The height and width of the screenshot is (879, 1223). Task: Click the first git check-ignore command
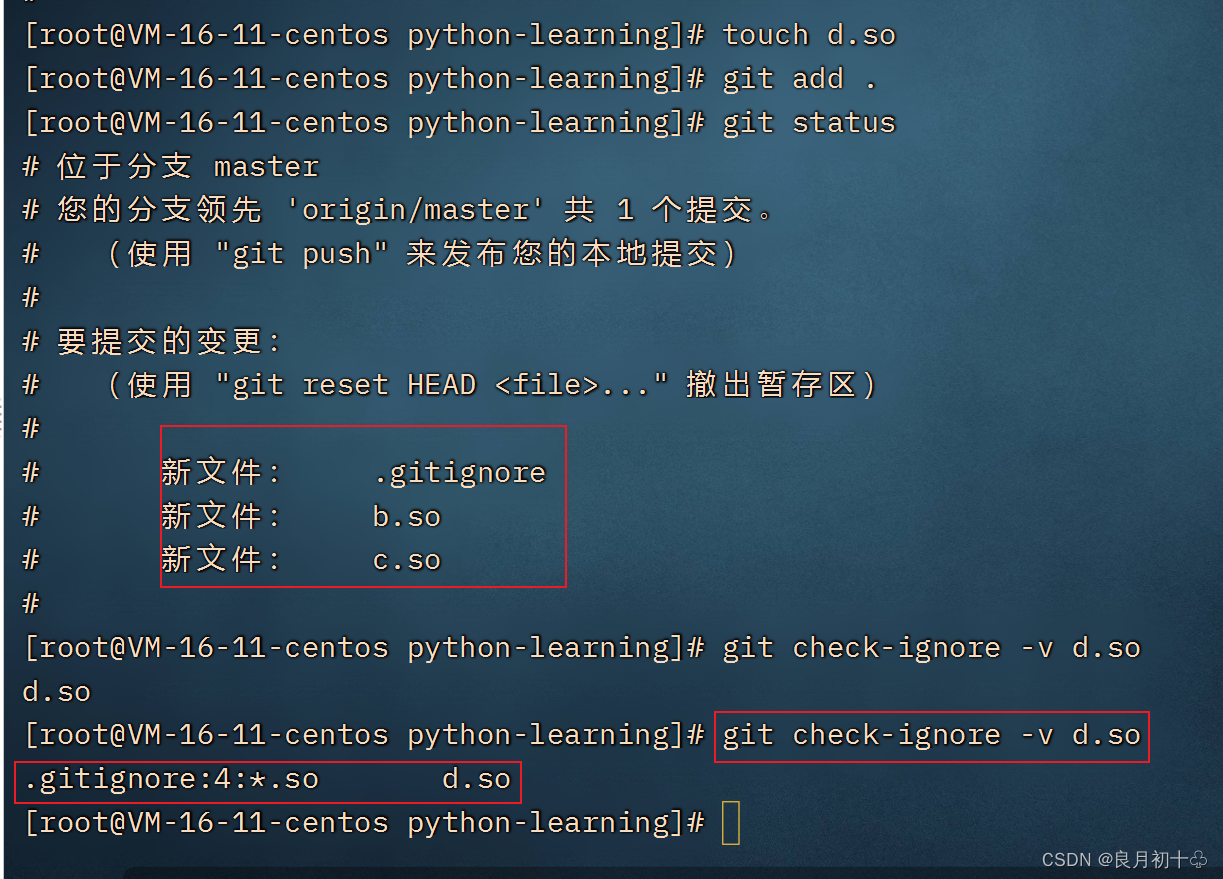pos(930,647)
